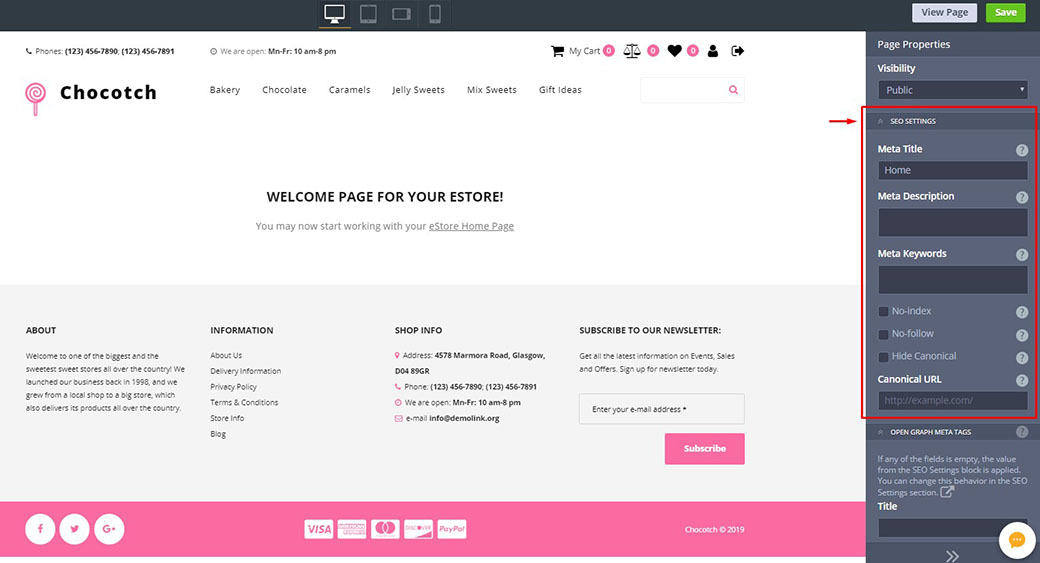This screenshot has height=563, width=1040.
Task: Open Meta Title help icon
Action: [x=1022, y=150]
